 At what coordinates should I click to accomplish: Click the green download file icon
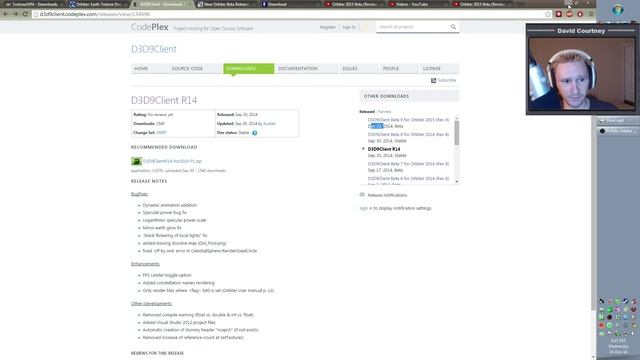click(136, 161)
